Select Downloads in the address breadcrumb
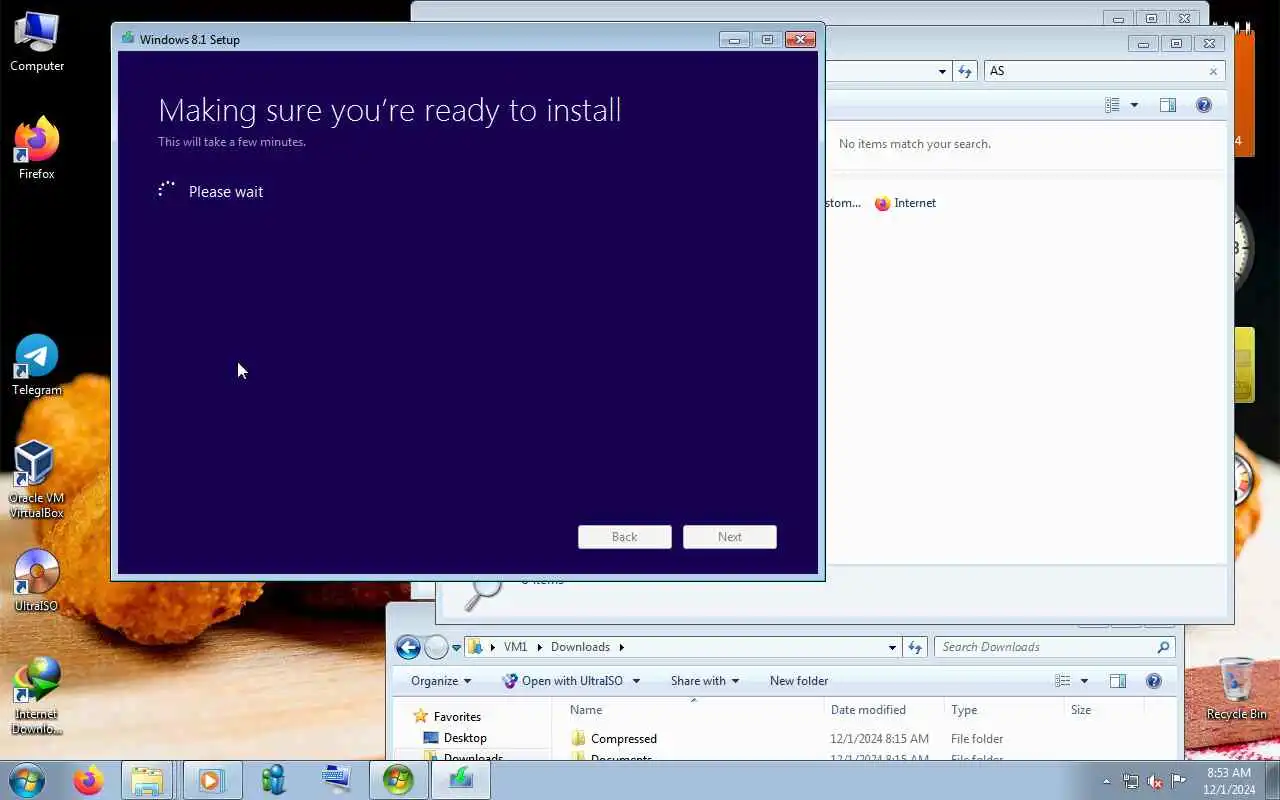Viewport: 1280px width, 800px height. pyautogui.click(x=580, y=647)
